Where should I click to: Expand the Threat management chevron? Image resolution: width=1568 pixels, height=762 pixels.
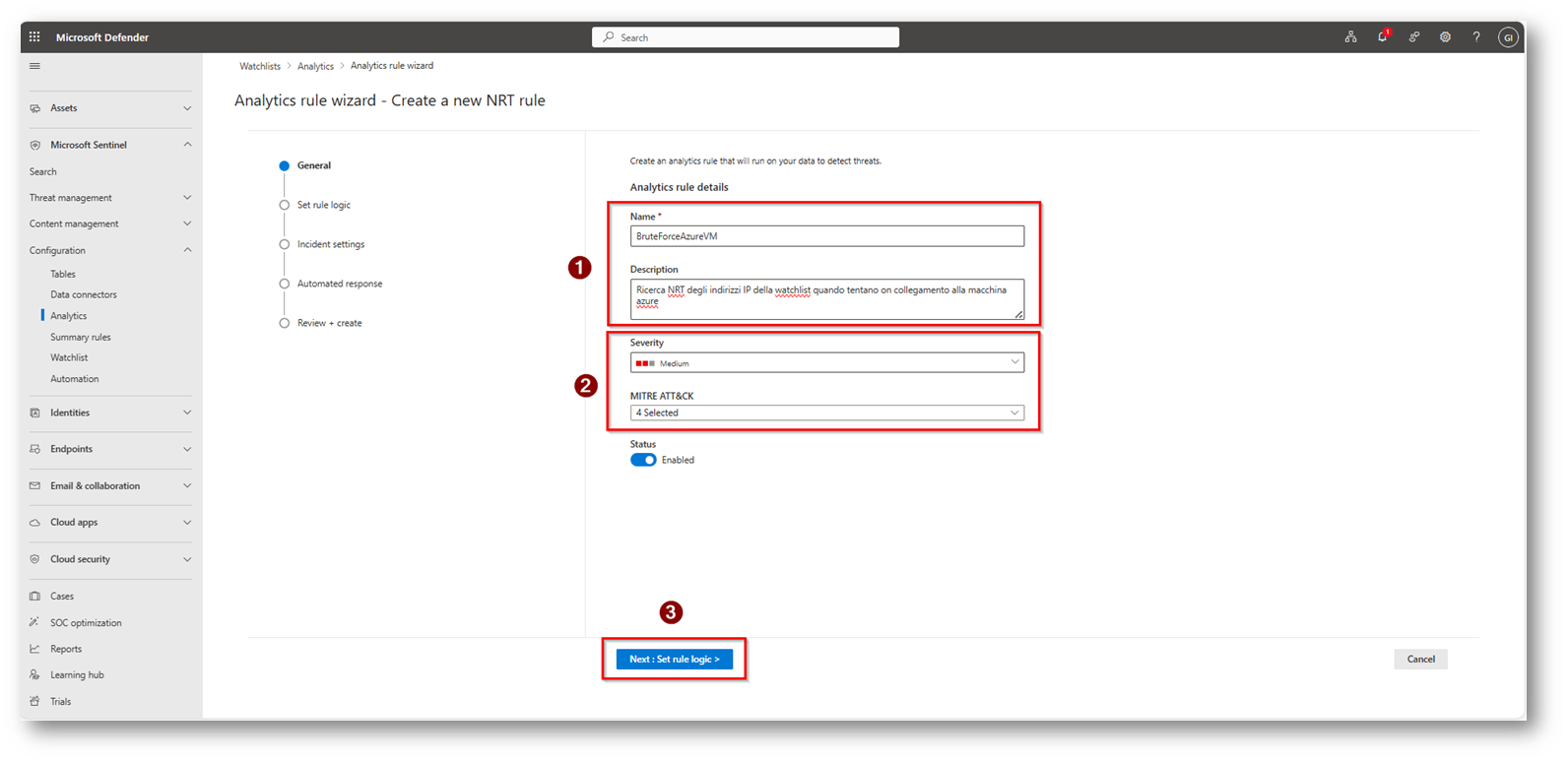(187, 198)
